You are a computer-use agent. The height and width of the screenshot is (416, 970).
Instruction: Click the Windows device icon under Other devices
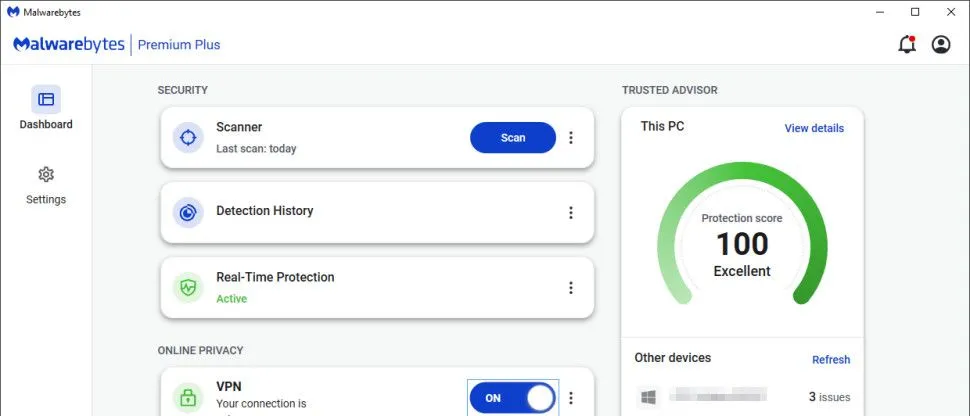tap(648, 397)
